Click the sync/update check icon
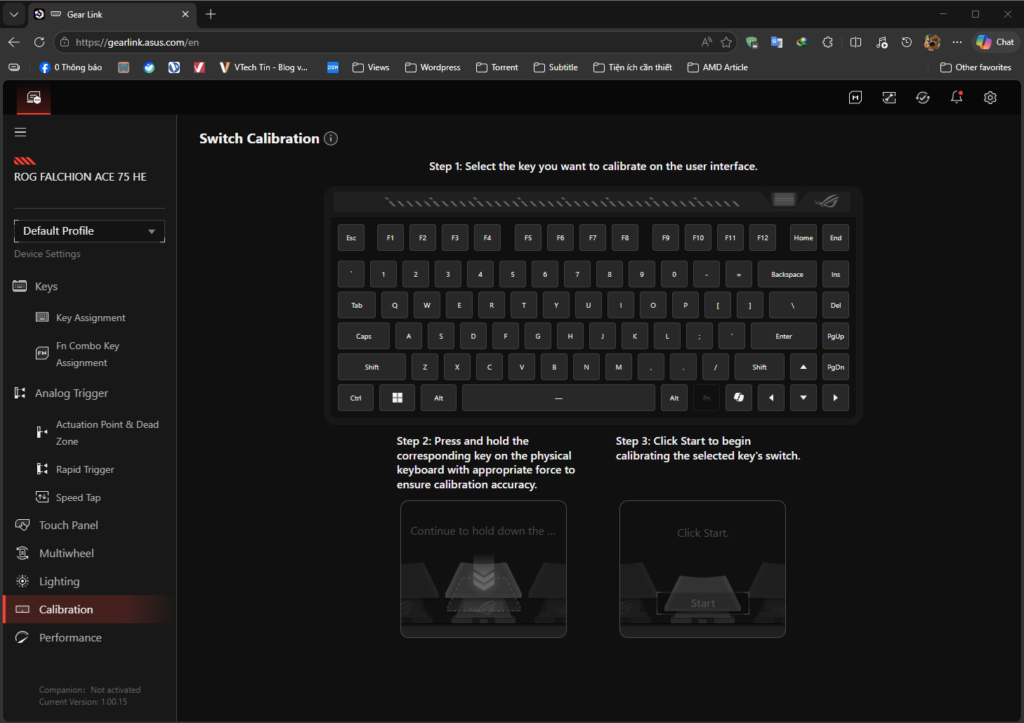 pos(923,97)
